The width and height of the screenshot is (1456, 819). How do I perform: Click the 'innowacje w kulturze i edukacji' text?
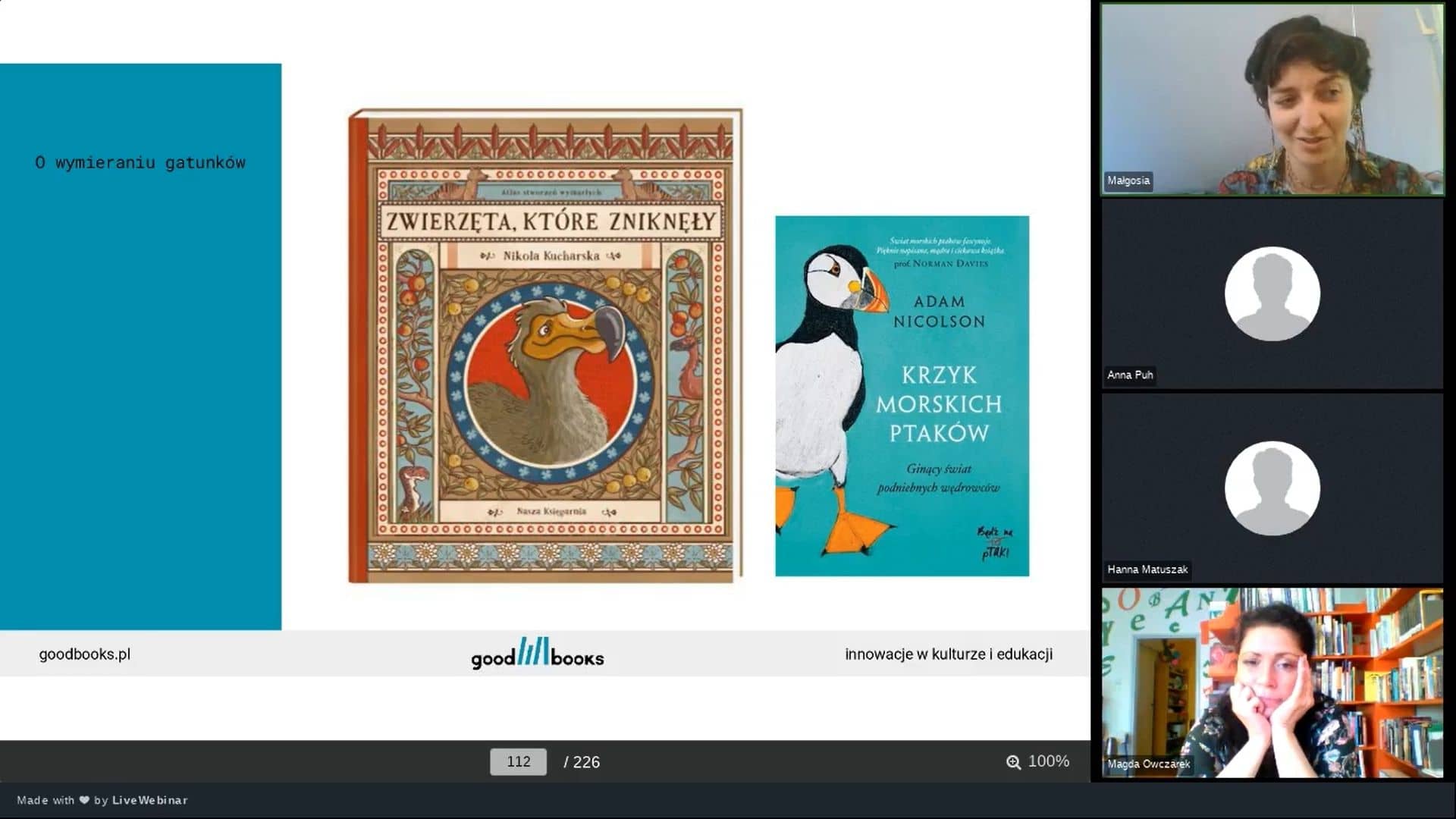(x=948, y=654)
